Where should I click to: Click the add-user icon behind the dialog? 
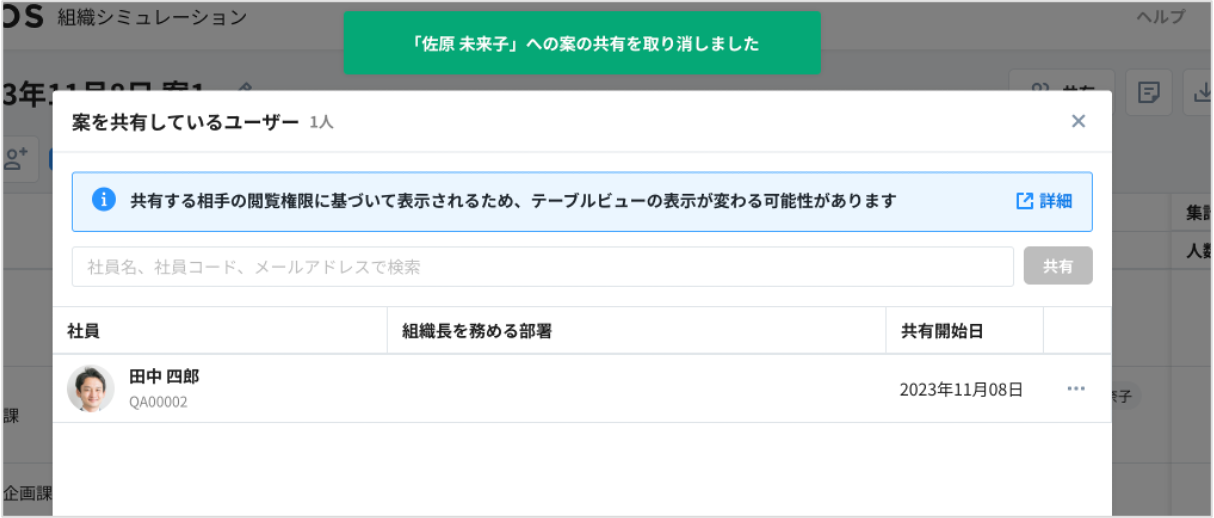pyautogui.click(x=16, y=158)
